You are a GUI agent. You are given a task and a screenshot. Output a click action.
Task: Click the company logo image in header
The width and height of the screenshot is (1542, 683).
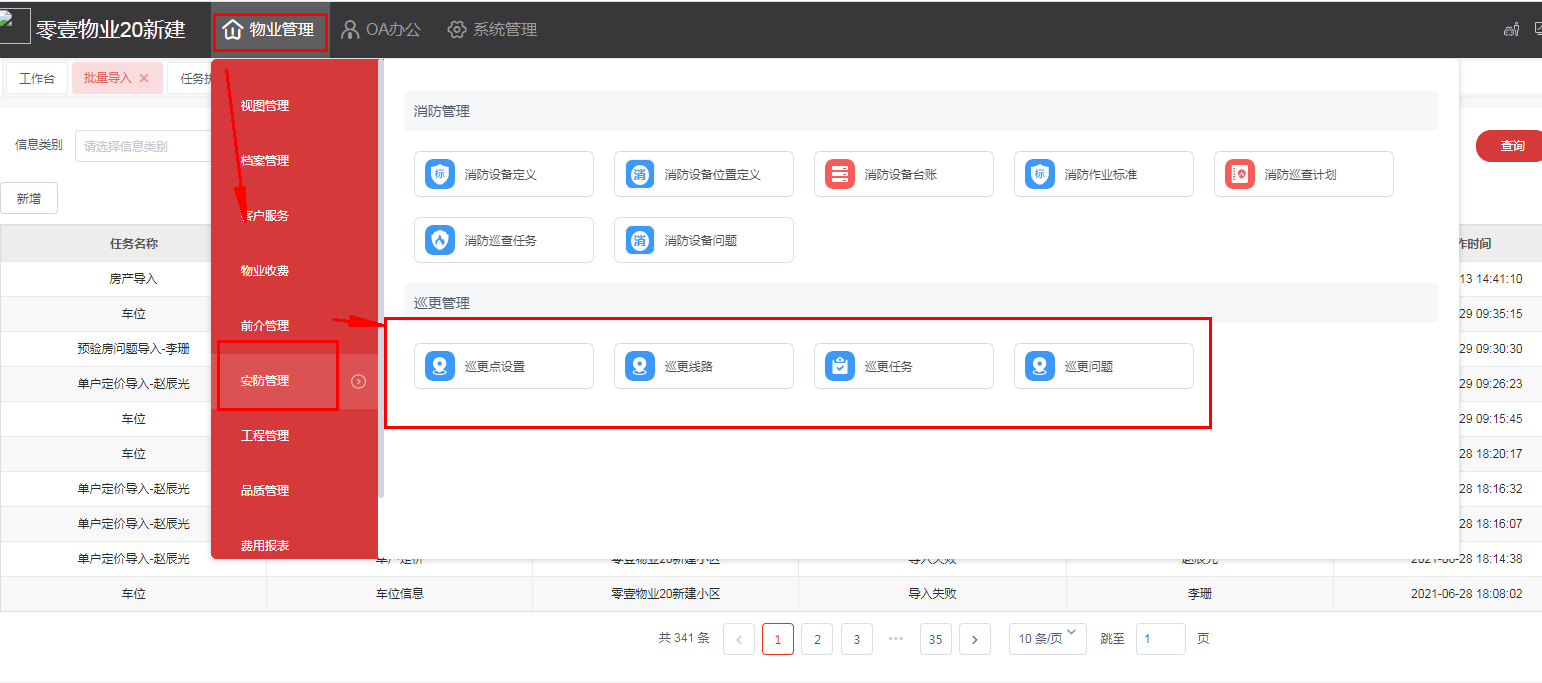coord(15,27)
